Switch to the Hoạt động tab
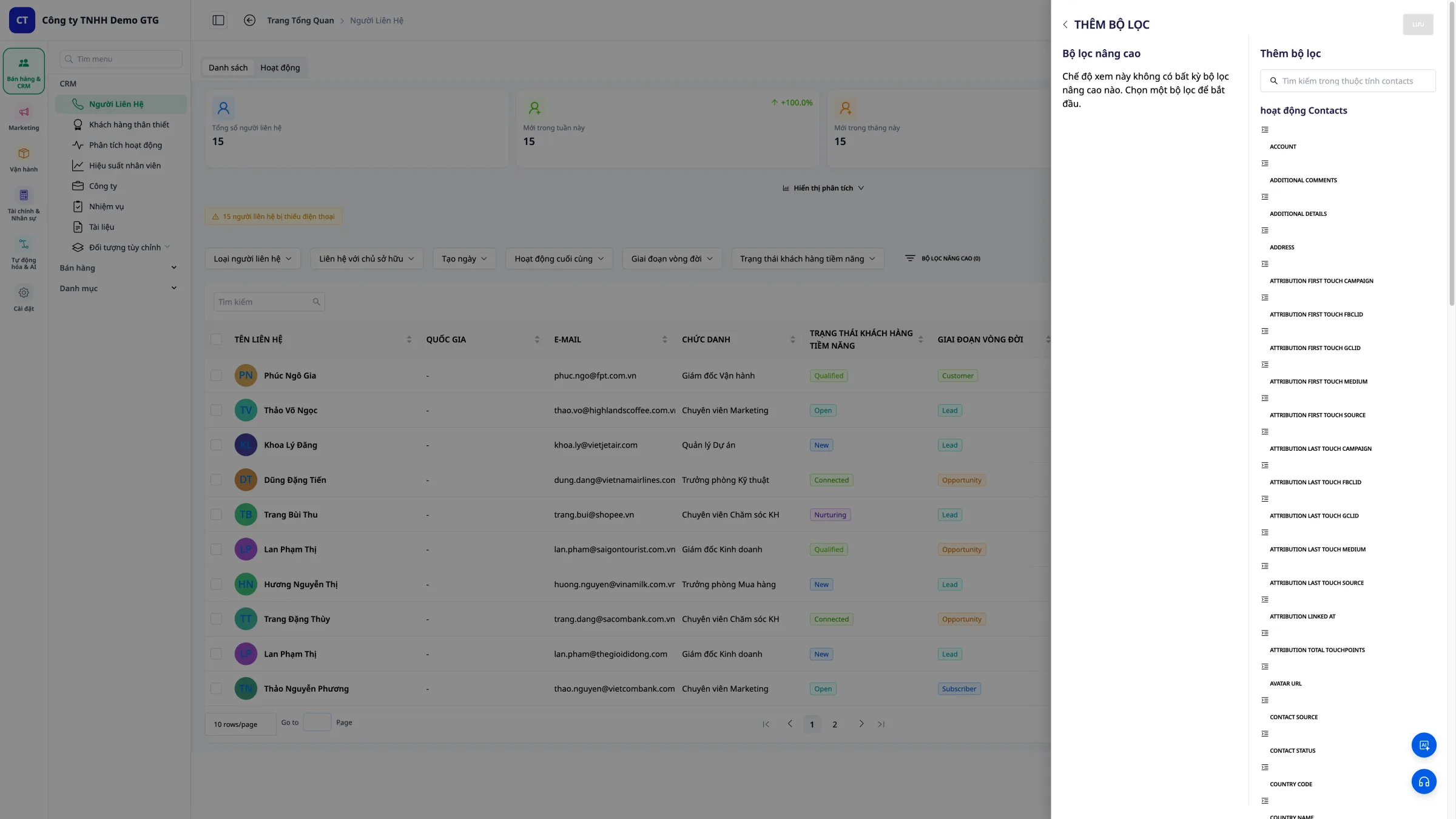The image size is (1456, 819). (x=280, y=67)
